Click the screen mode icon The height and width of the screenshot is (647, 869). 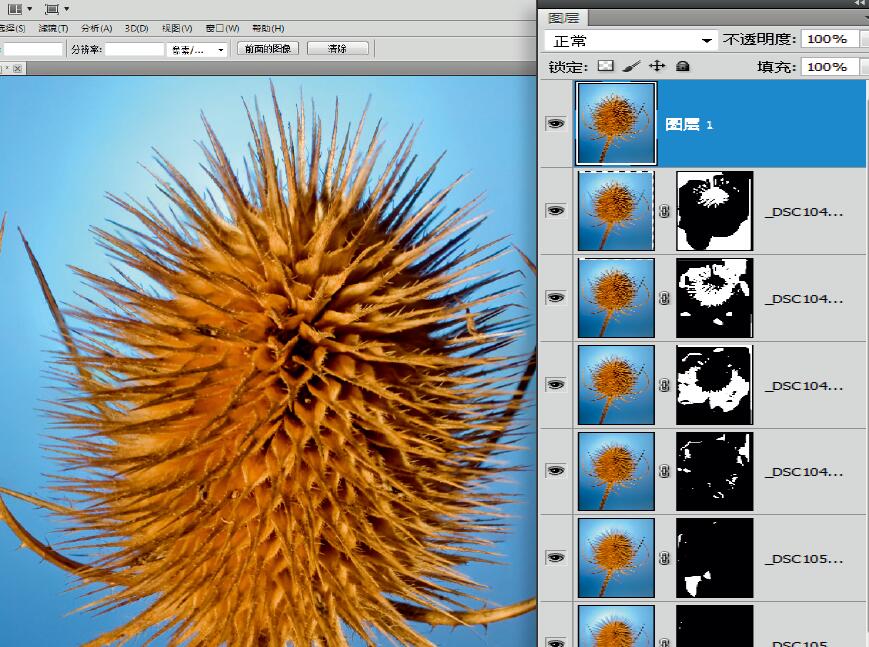(53, 9)
